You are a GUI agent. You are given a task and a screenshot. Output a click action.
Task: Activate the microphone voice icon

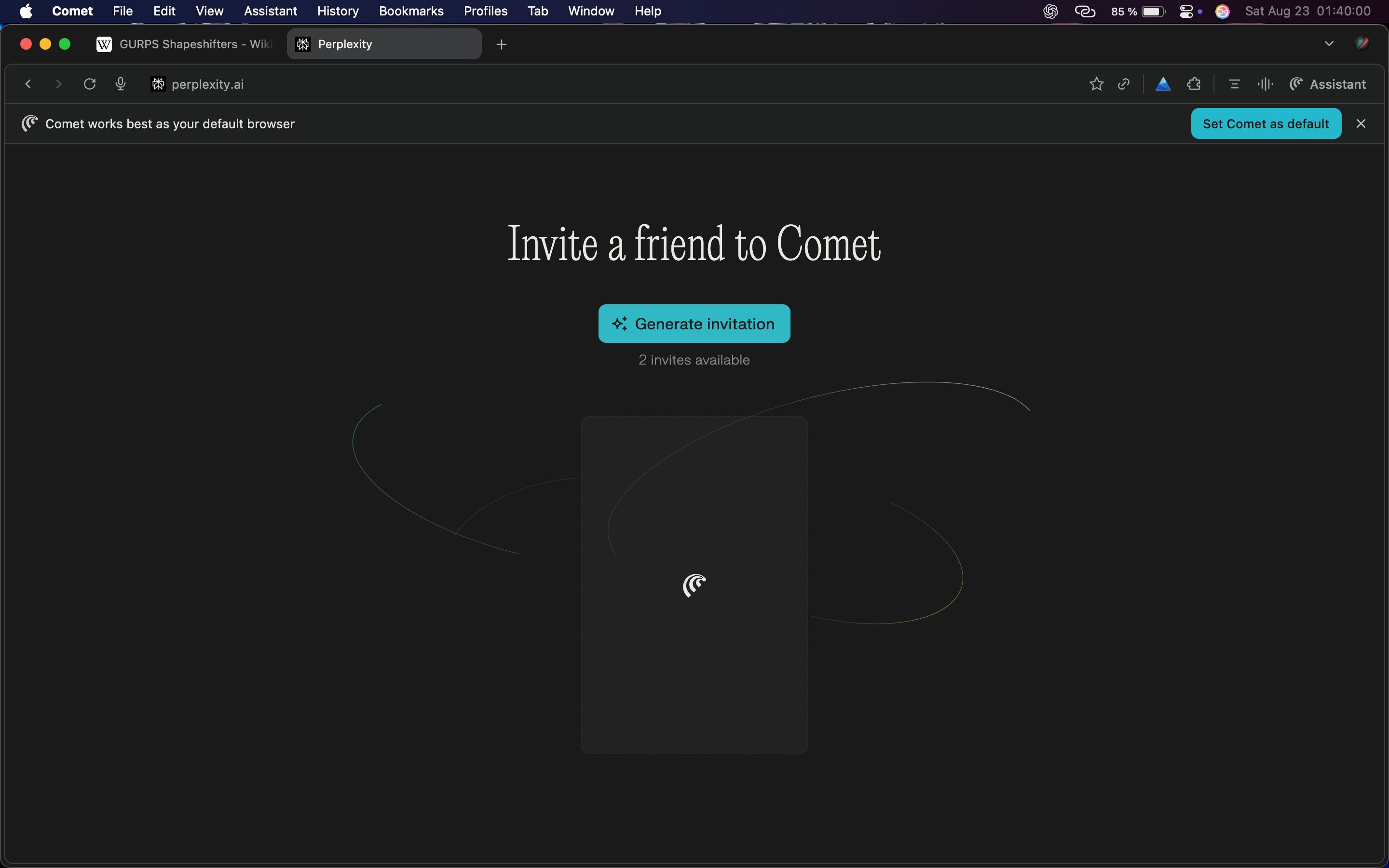121,84
